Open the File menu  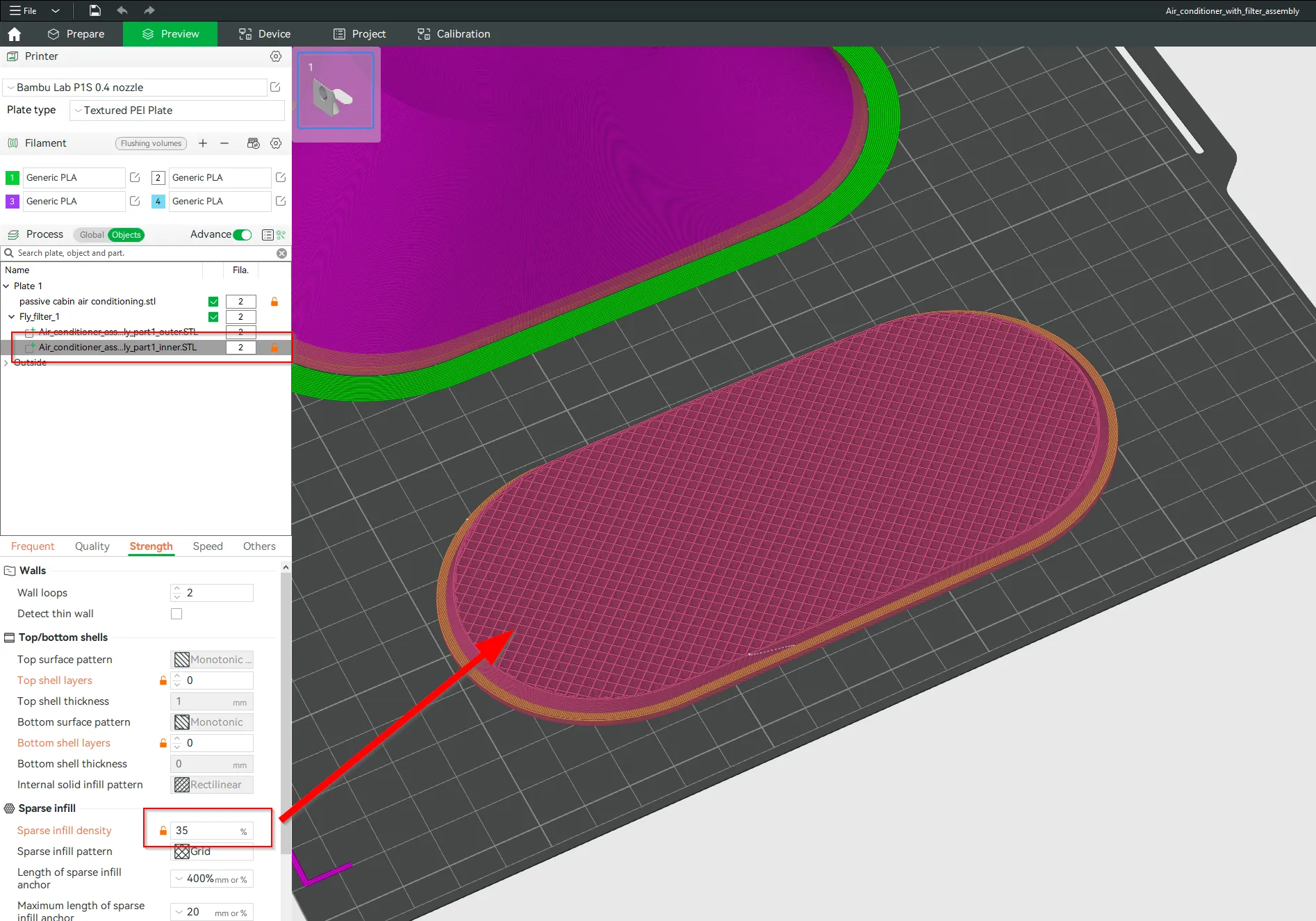point(24,10)
